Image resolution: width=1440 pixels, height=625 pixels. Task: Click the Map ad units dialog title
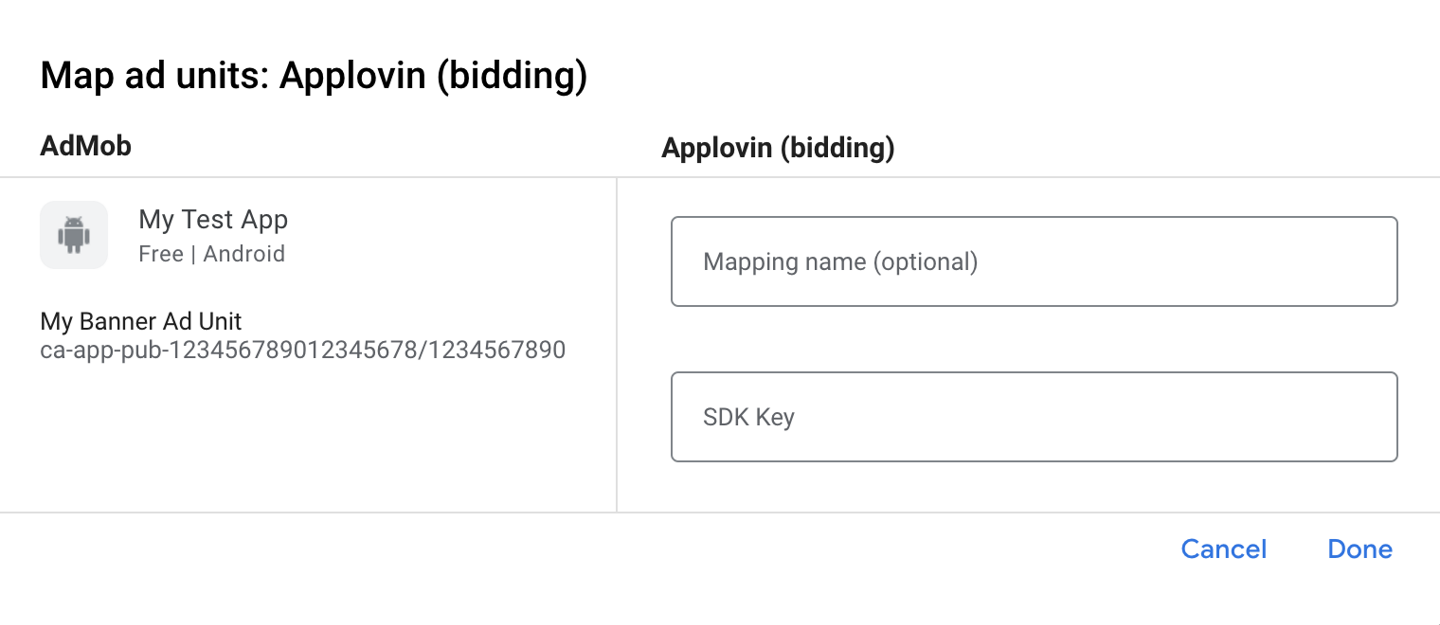[x=314, y=74]
